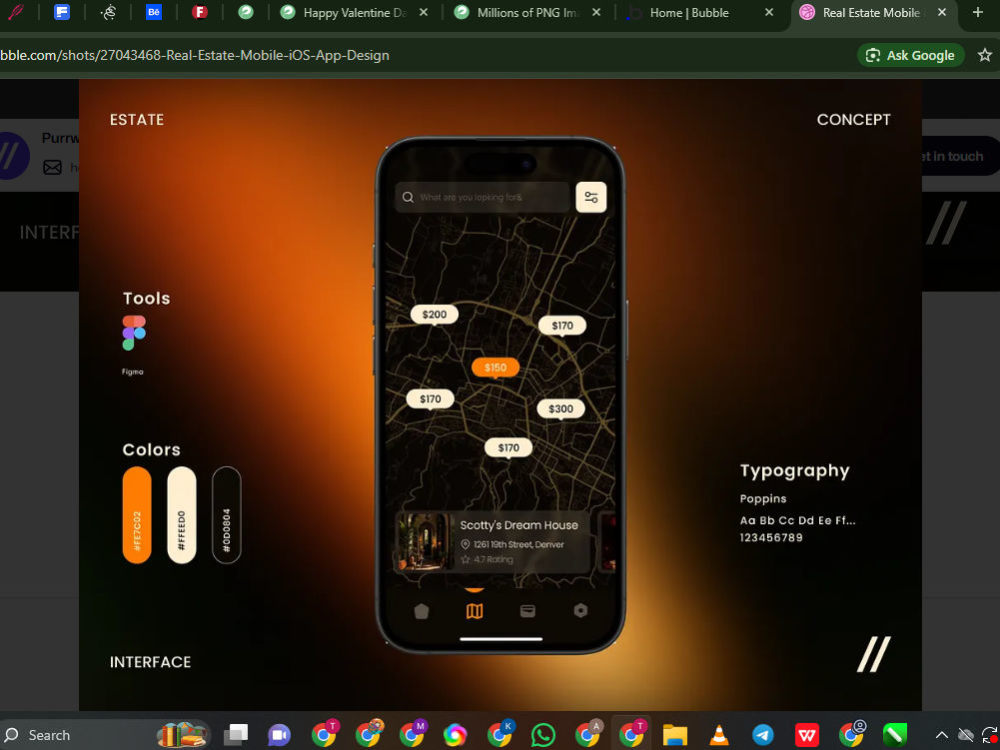Open the colorful swirl app in taskbar
Image resolution: width=1000 pixels, height=750 pixels.
click(455, 735)
